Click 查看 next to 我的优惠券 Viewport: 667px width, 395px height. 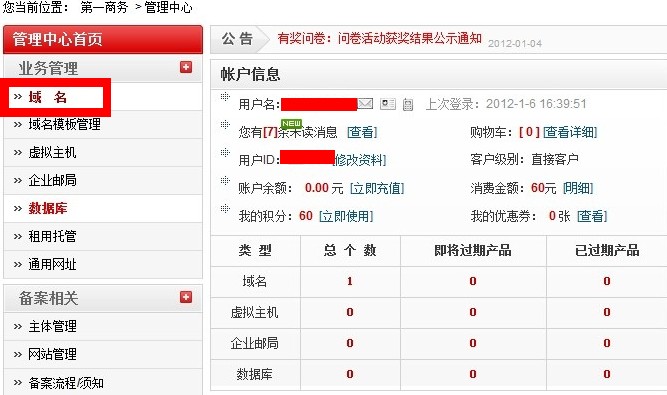pyautogui.click(x=592, y=216)
